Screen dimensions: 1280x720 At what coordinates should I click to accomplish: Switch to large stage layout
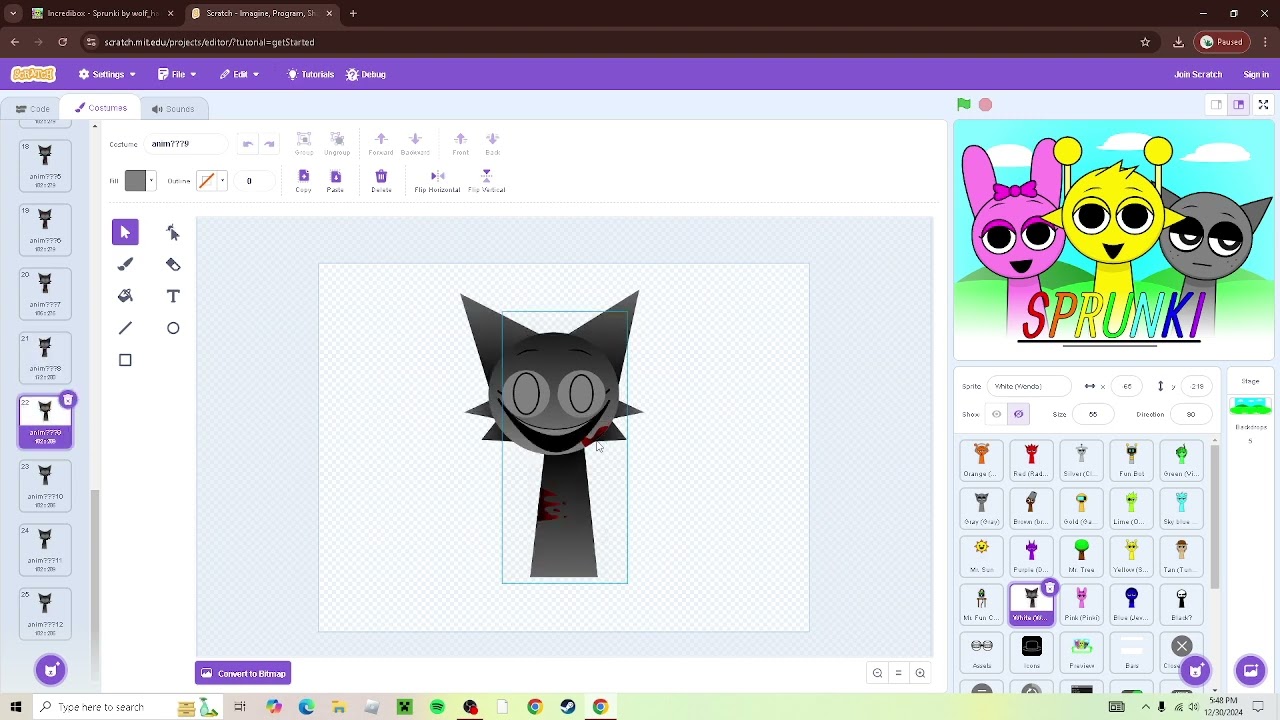click(x=1238, y=104)
